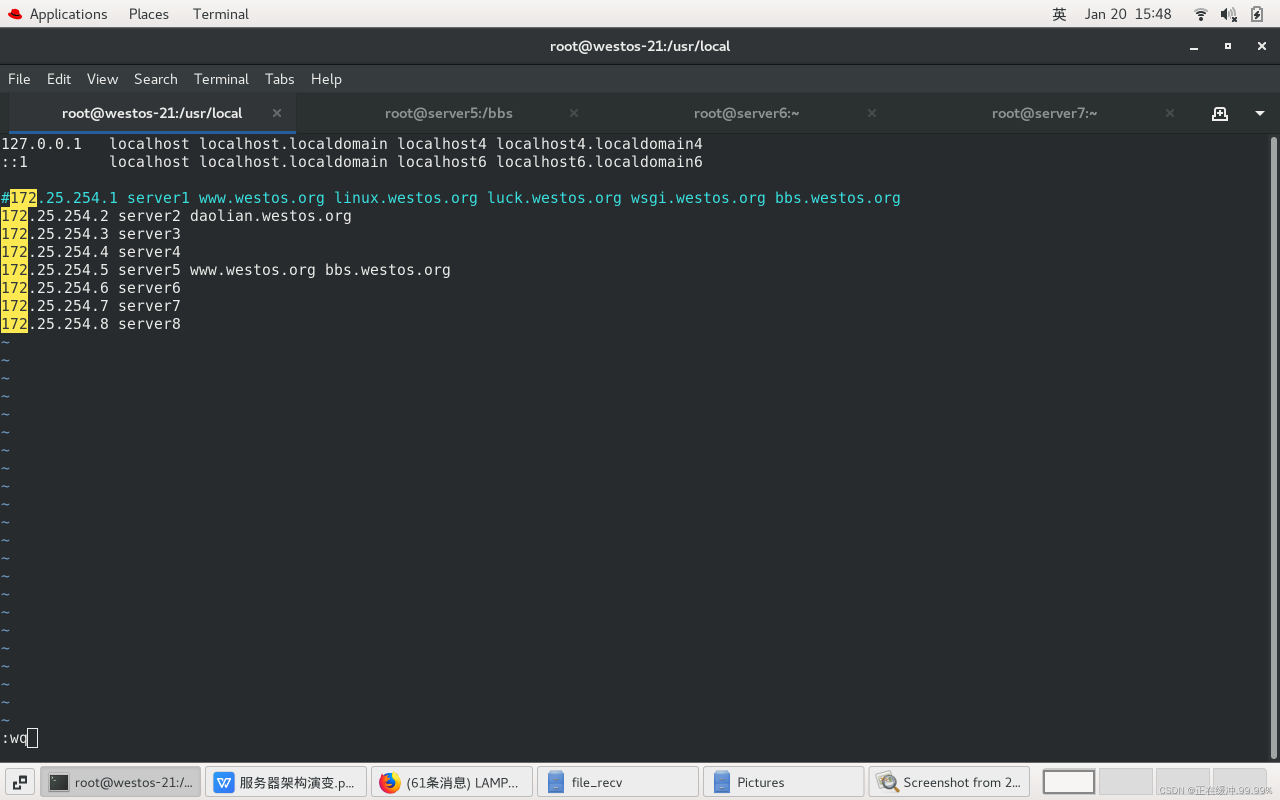This screenshot has width=1280, height=800.
Task: Close the terminal window
Action: point(1262,46)
